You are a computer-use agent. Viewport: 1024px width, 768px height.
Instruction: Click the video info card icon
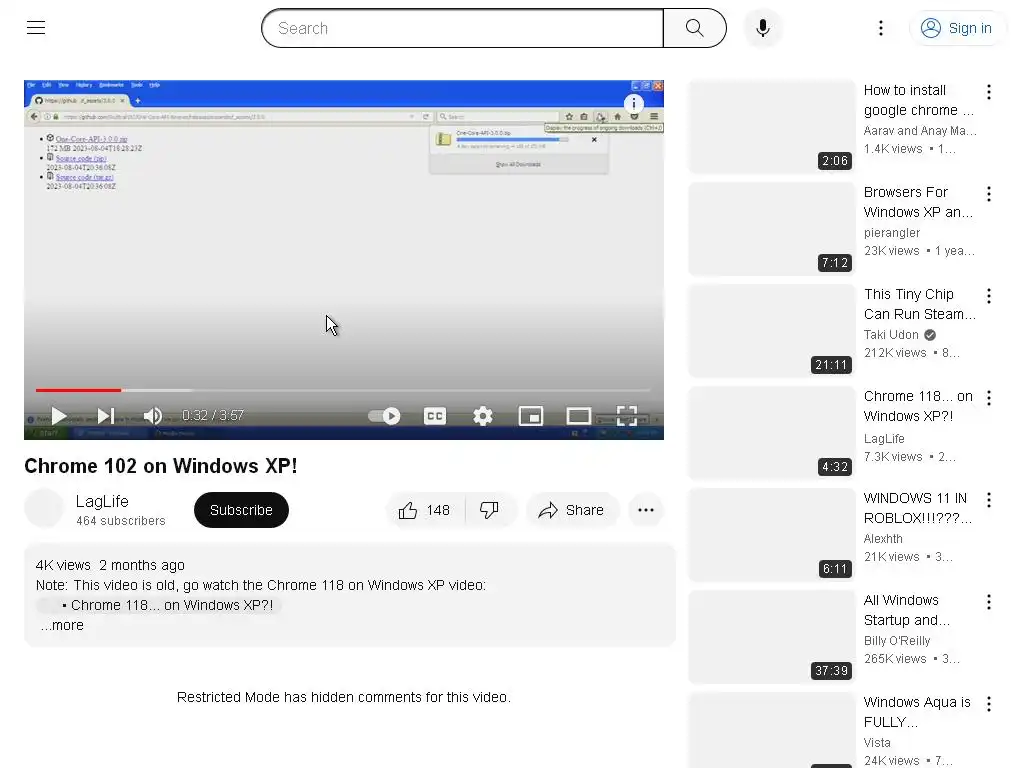[633, 103]
